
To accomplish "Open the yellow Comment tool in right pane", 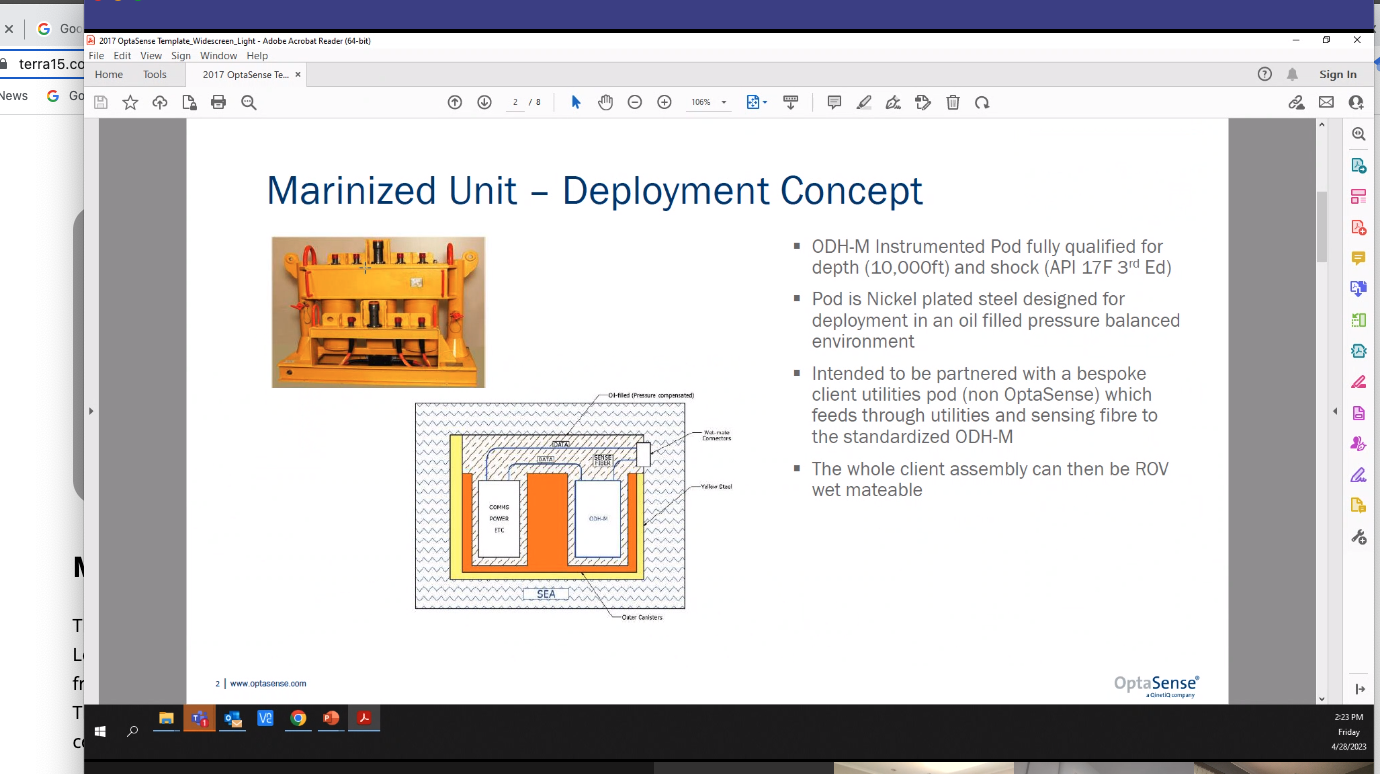I will pos(1358,258).
